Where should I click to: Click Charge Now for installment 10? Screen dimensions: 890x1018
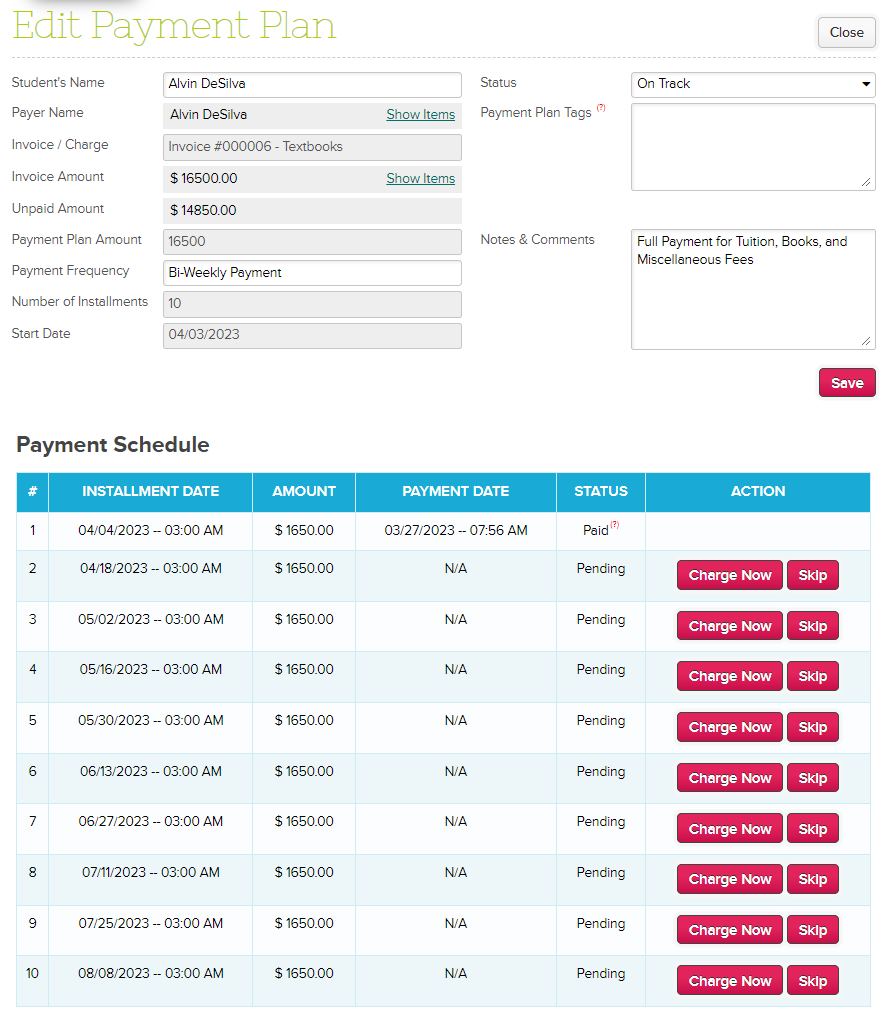click(x=729, y=981)
